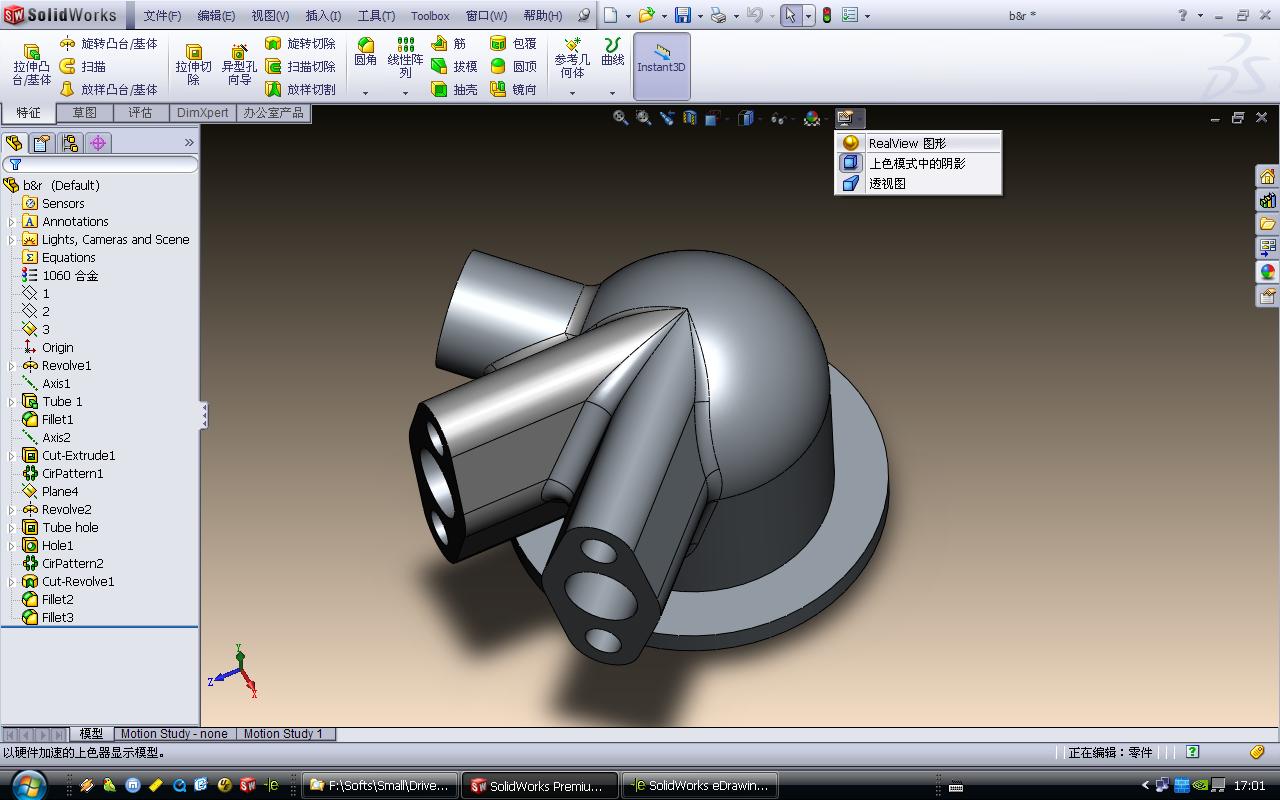Open Display Style cube dropdown
The width and height of the screenshot is (1280, 800).
tap(747, 118)
